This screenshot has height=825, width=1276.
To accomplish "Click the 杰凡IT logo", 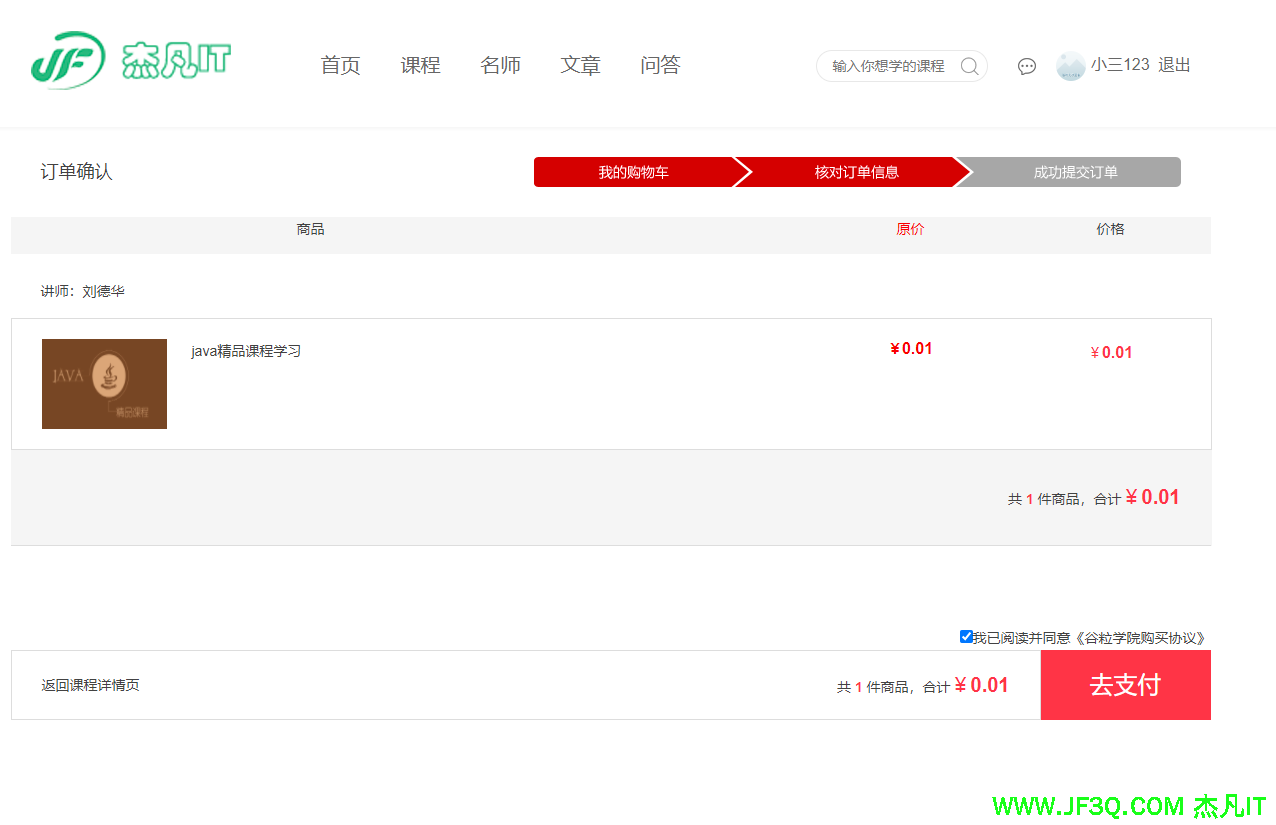I will 130,61.
